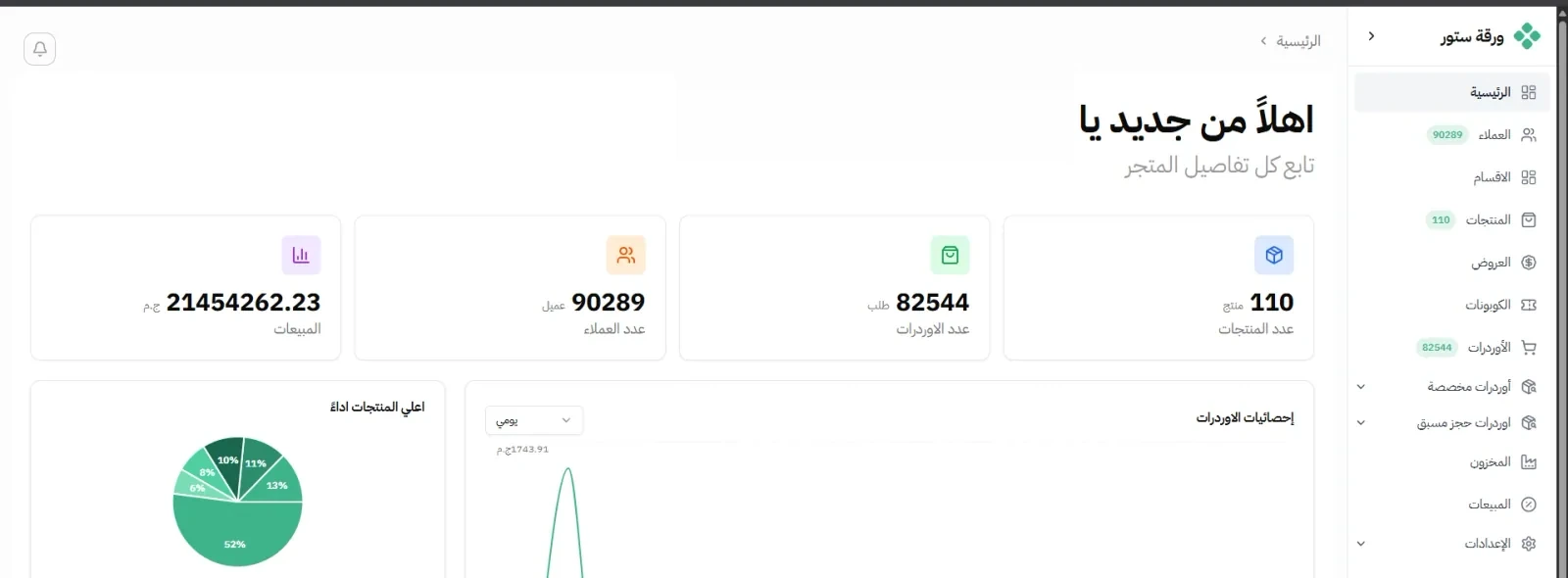
Task: Click the 110 badge next to المنتجات
Action: pos(1441,220)
